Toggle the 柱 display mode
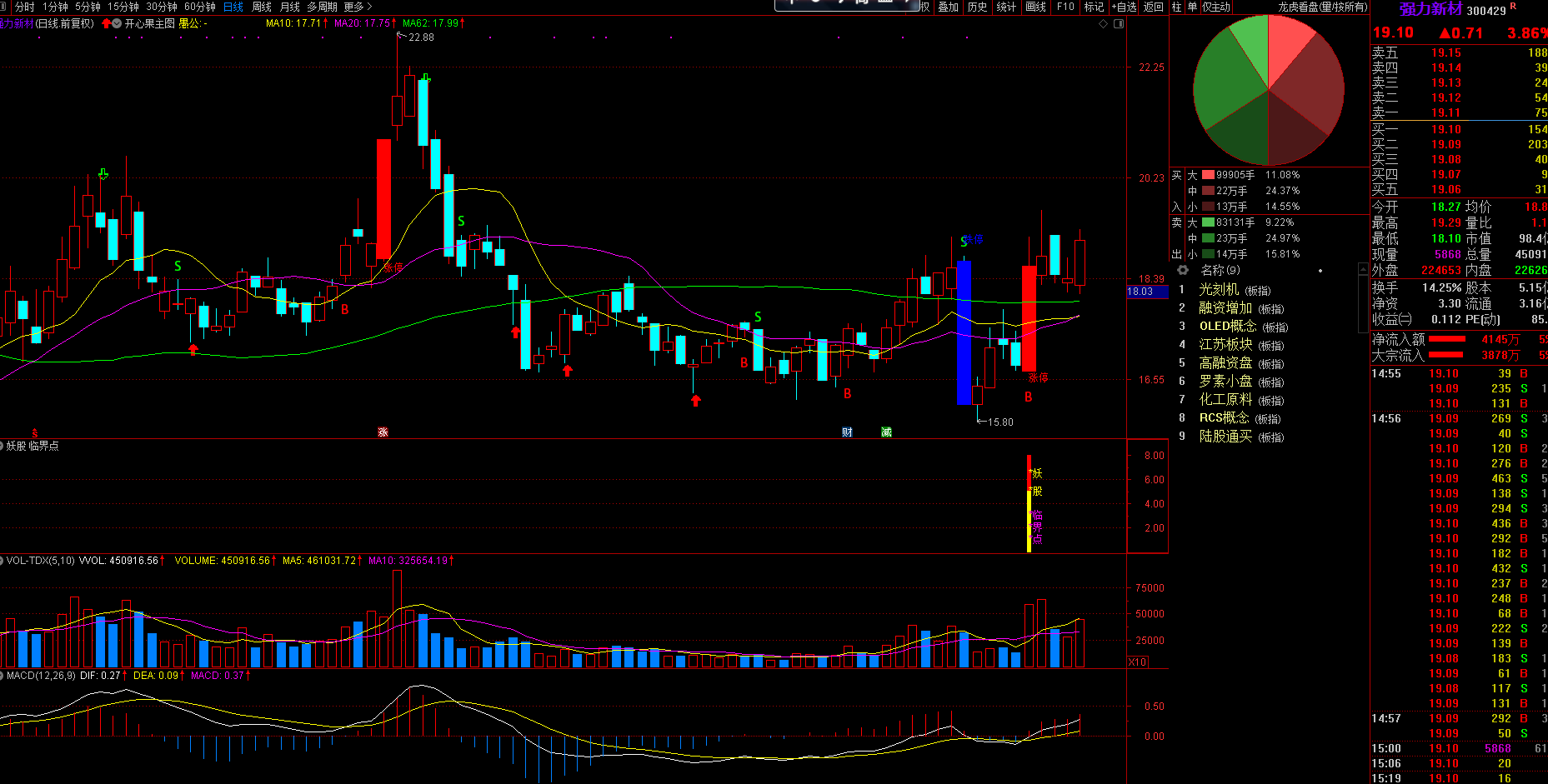This screenshot has width=1548, height=784. (1176, 7)
